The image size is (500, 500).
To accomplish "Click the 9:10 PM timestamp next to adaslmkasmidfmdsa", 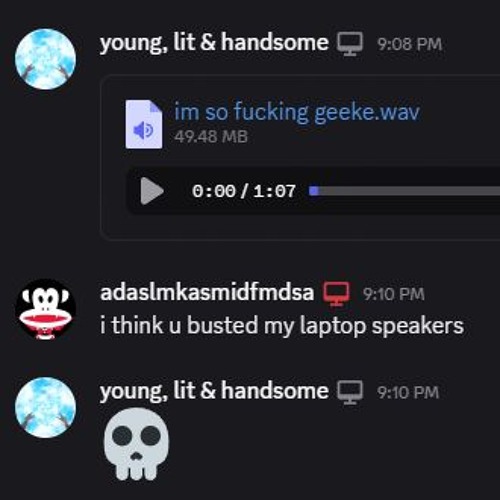I will tap(394, 294).
